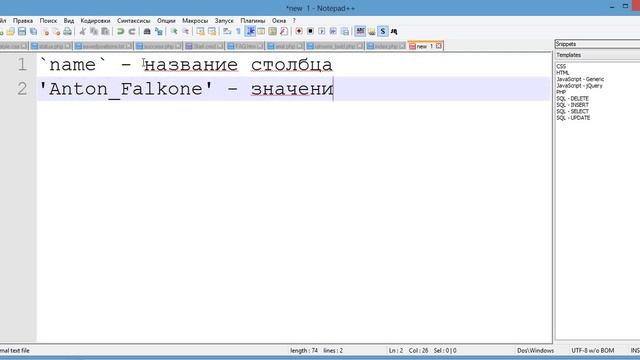This screenshot has width=640, height=360.
Task: Toggle word wrap in the toolbar
Action: click(x=227, y=31)
